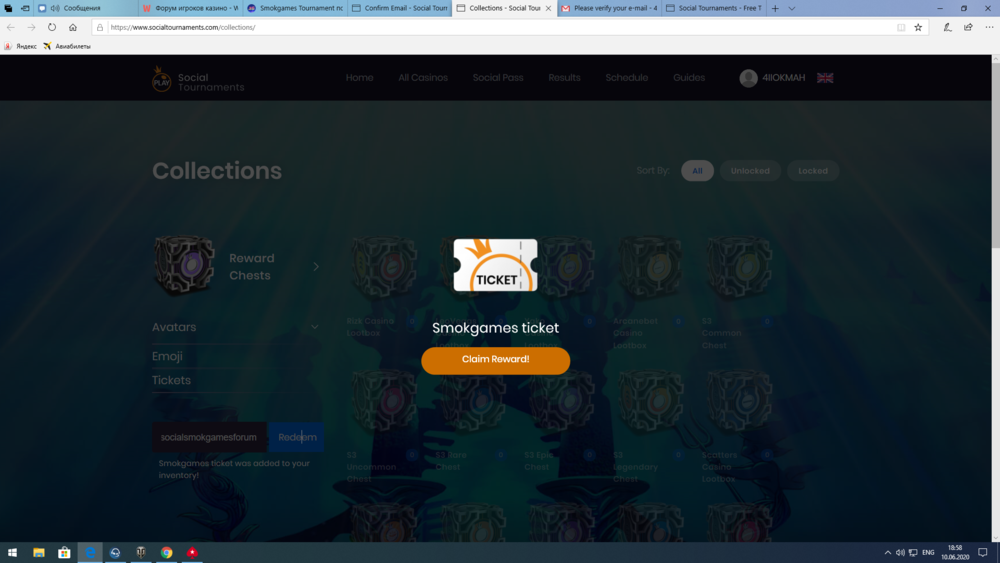This screenshot has height=563, width=1000.
Task: Open the Авиабилеты bookmark
Action: (x=67, y=46)
